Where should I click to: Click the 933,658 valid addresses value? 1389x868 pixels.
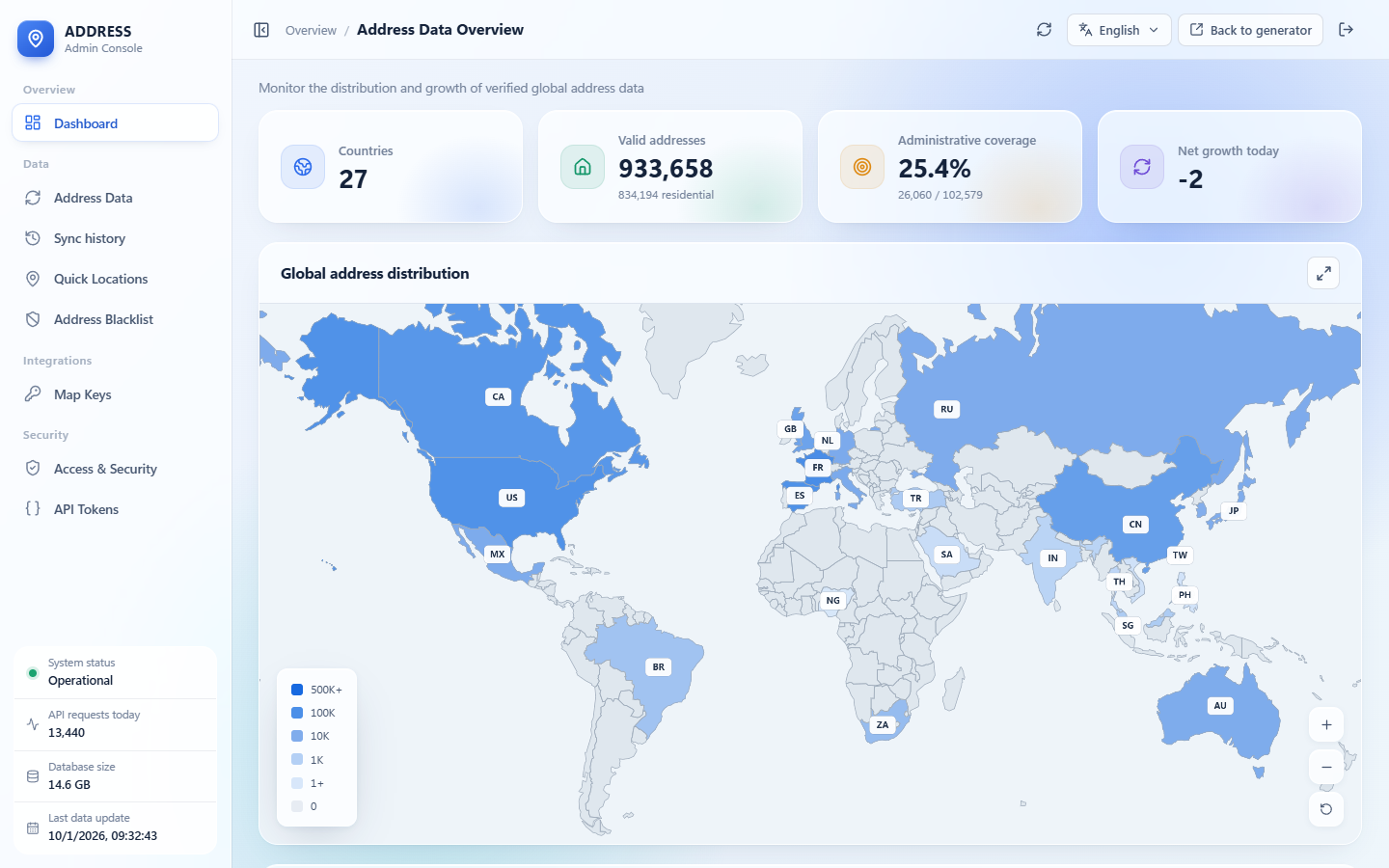pos(666,169)
